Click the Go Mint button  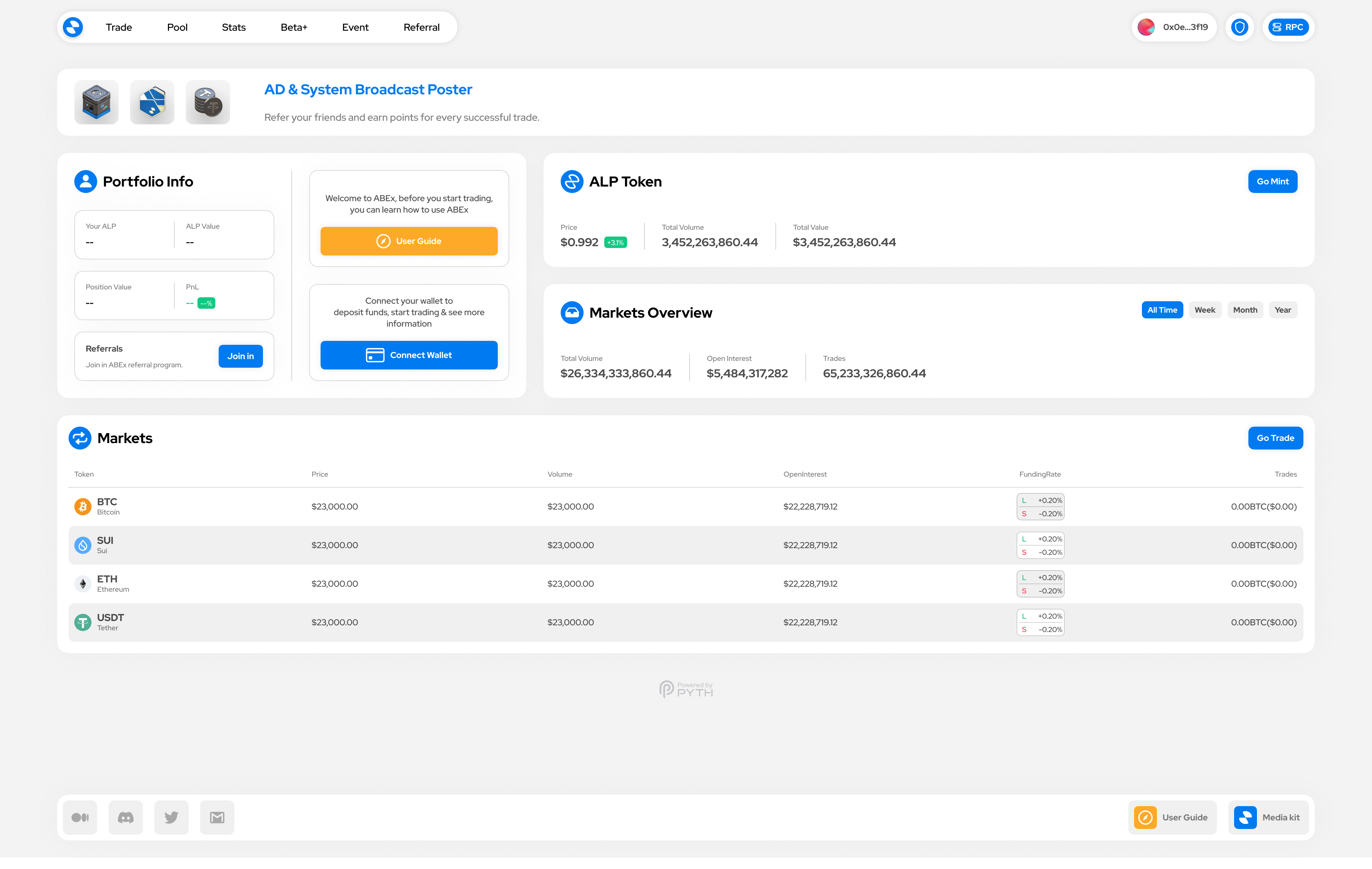pos(1272,181)
